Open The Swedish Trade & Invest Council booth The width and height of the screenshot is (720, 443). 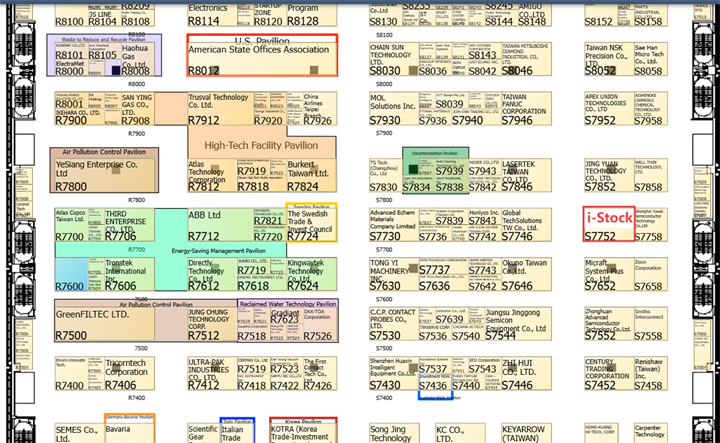[x=311, y=224]
